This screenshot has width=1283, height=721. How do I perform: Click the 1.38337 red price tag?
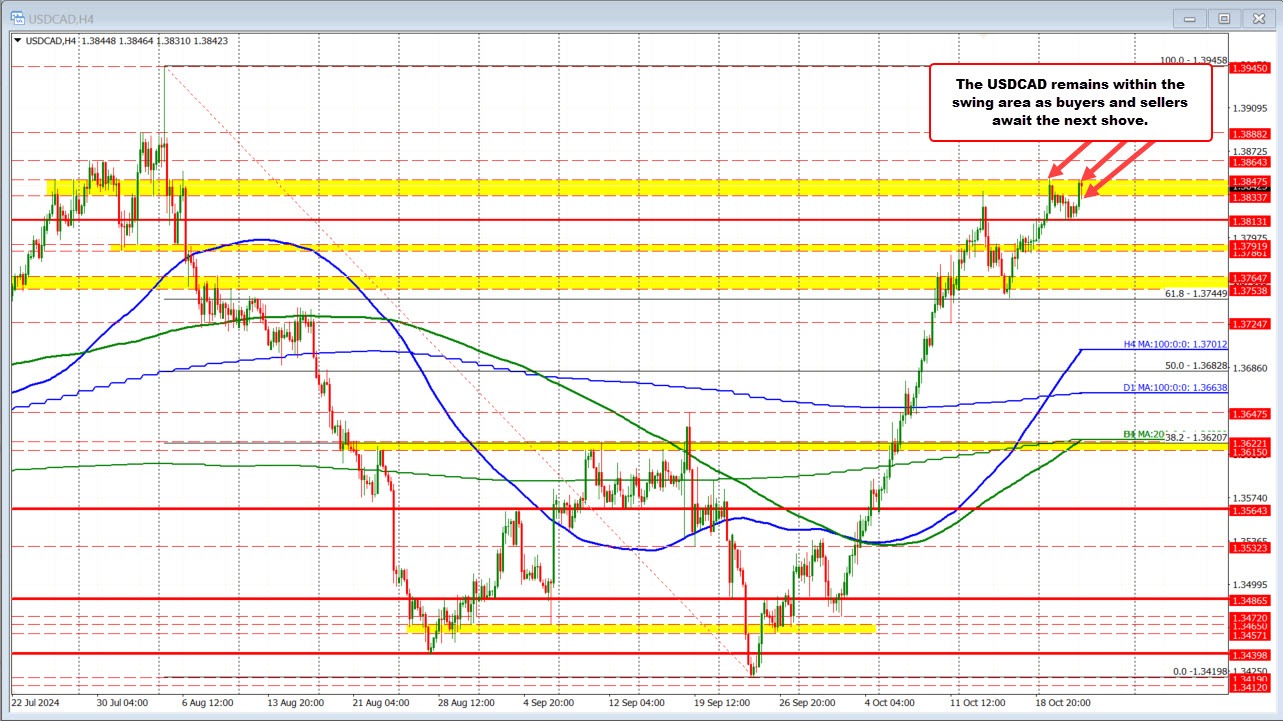pyautogui.click(x=1250, y=197)
